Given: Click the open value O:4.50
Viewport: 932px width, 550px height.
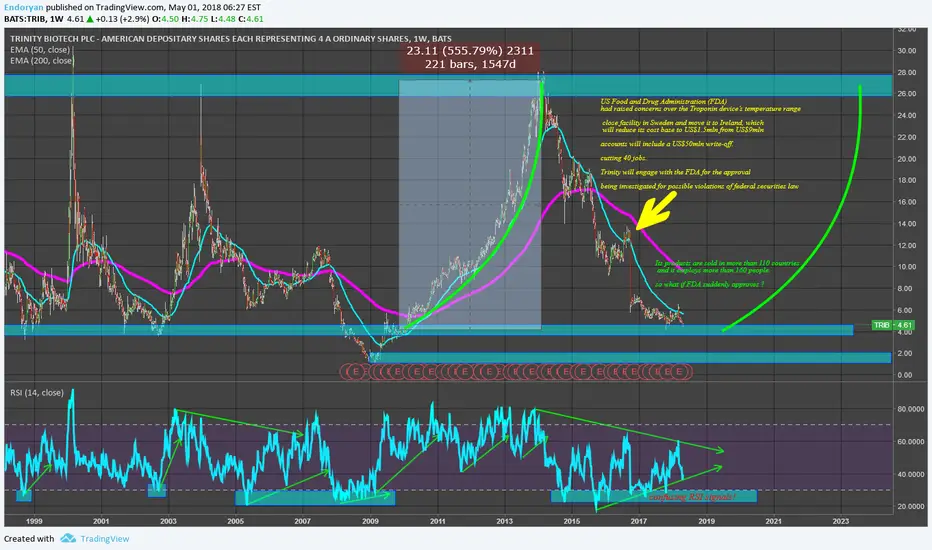Looking at the screenshot, I should [165, 19].
